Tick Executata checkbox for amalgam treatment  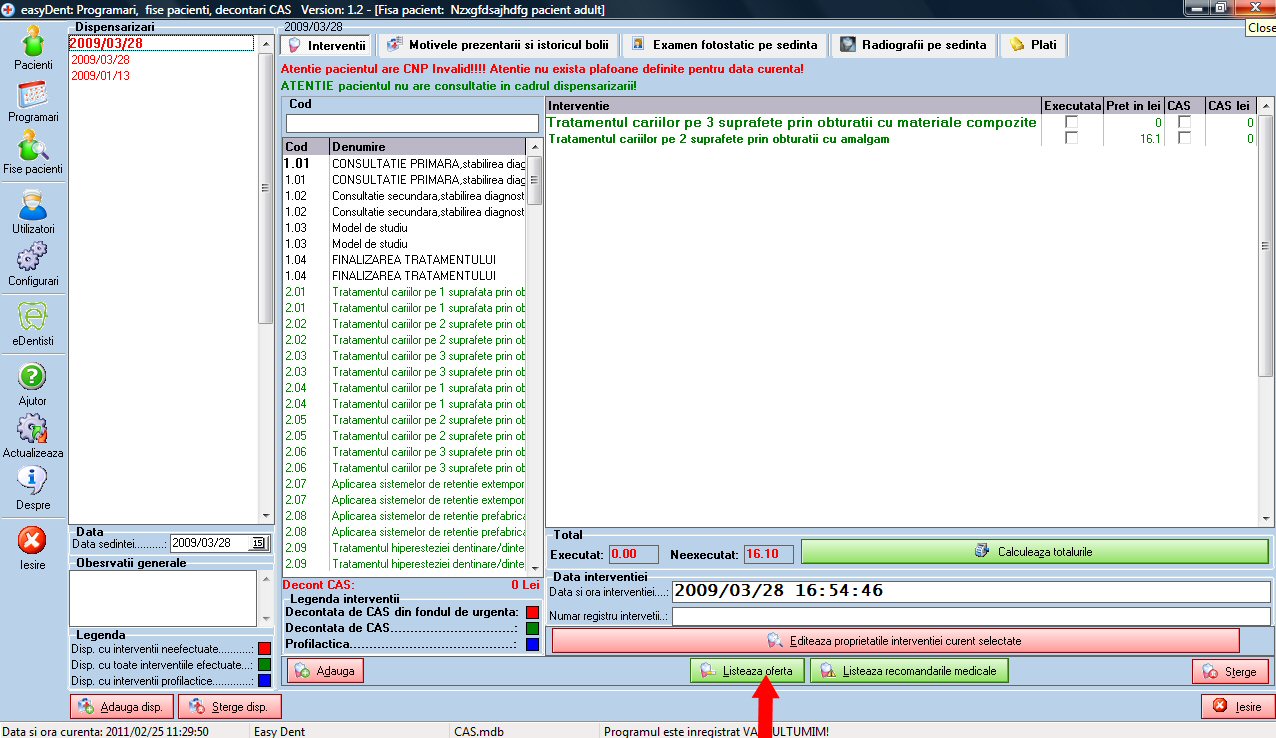point(1072,139)
